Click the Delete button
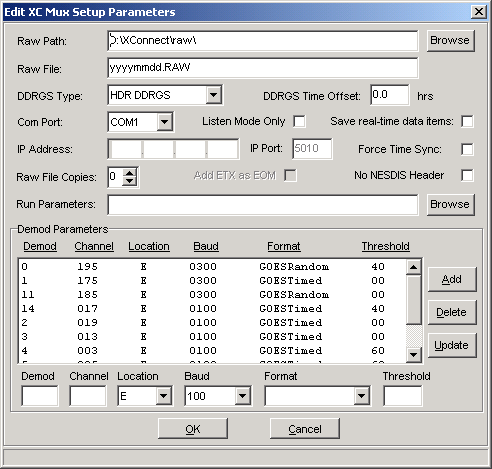Viewport: 492px width, 469px height. click(452, 312)
